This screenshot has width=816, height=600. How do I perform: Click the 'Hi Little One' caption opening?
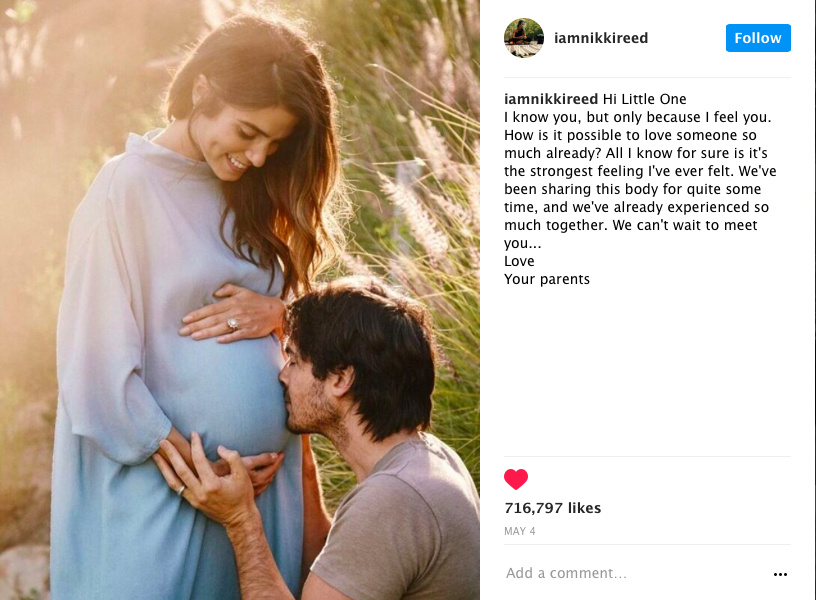[x=644, y=99]
